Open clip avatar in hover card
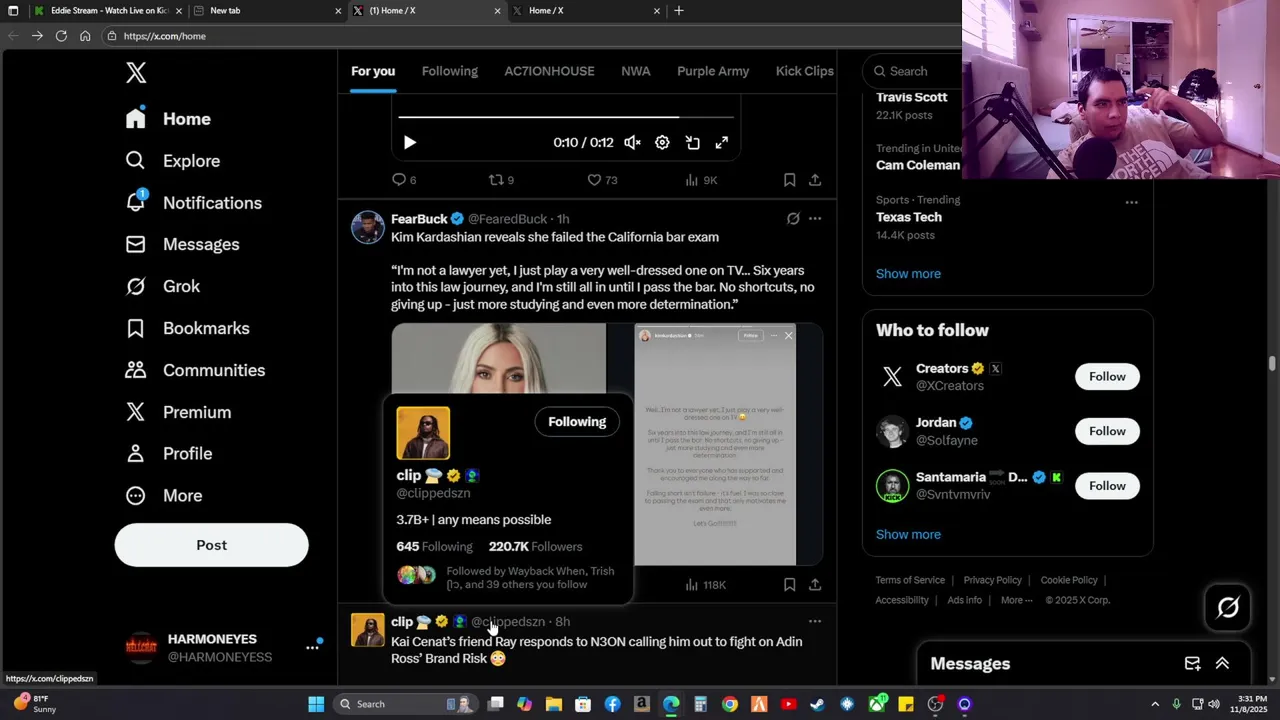Viewport: 1280px width, 720px height. (423, 433)
